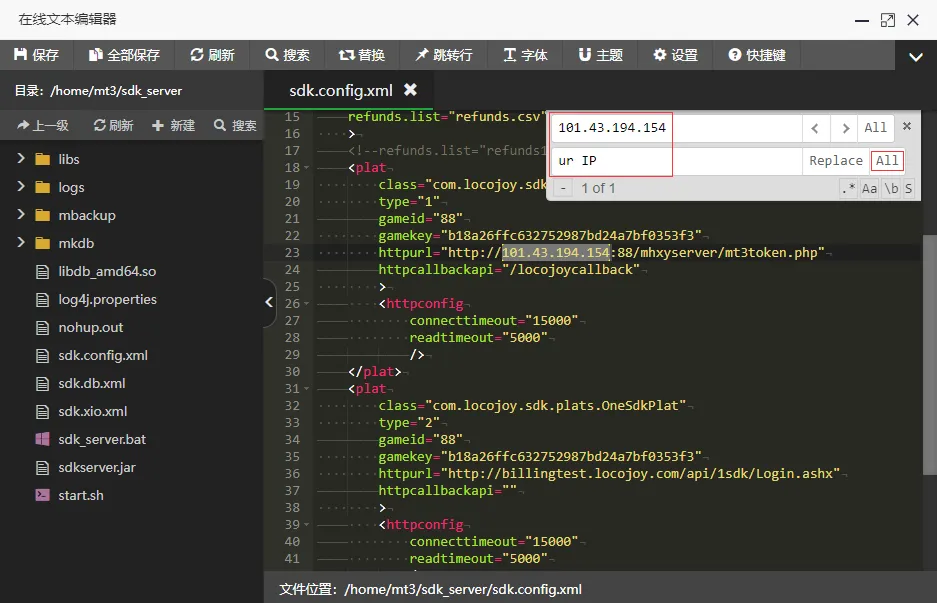Image resolution: width=937 pixels, height=603 pixels.
Task: Expand the mbackup folder
Action: (21, 215)
